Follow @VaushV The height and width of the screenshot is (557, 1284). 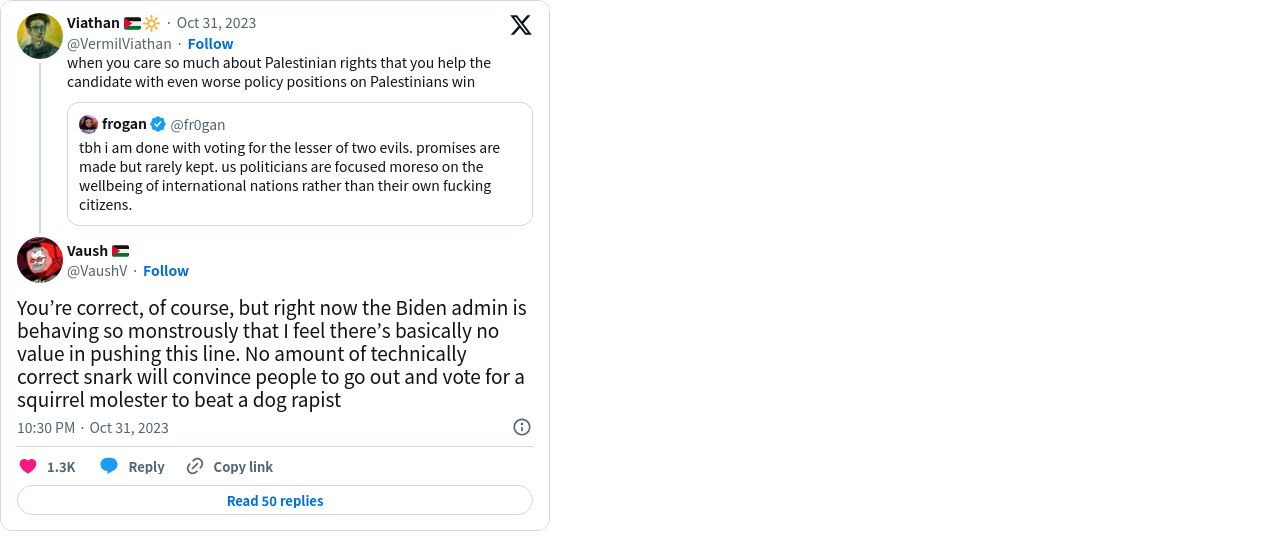point(166,271)
